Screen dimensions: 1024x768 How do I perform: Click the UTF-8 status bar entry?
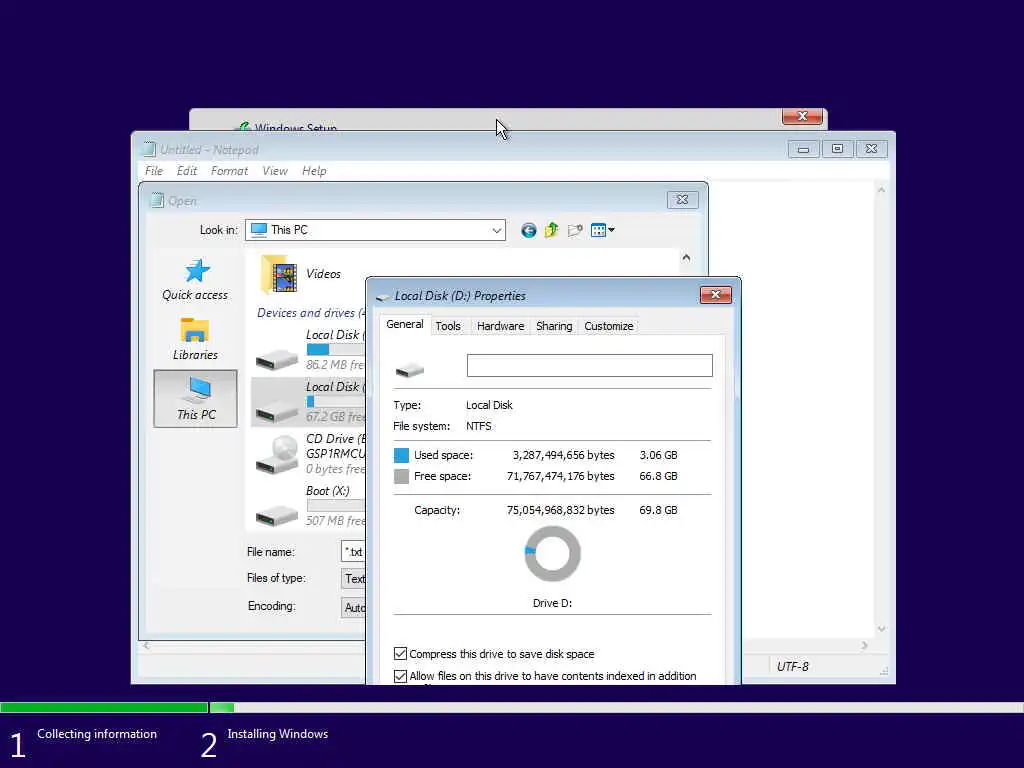(792, 666)
